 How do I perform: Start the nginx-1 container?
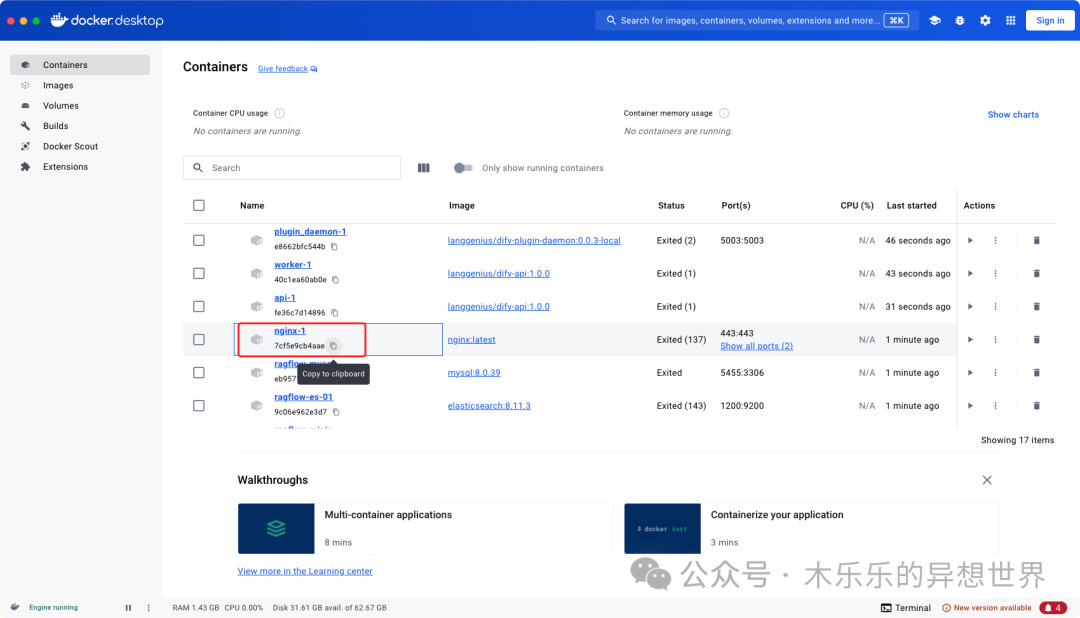tap(970, 340)
